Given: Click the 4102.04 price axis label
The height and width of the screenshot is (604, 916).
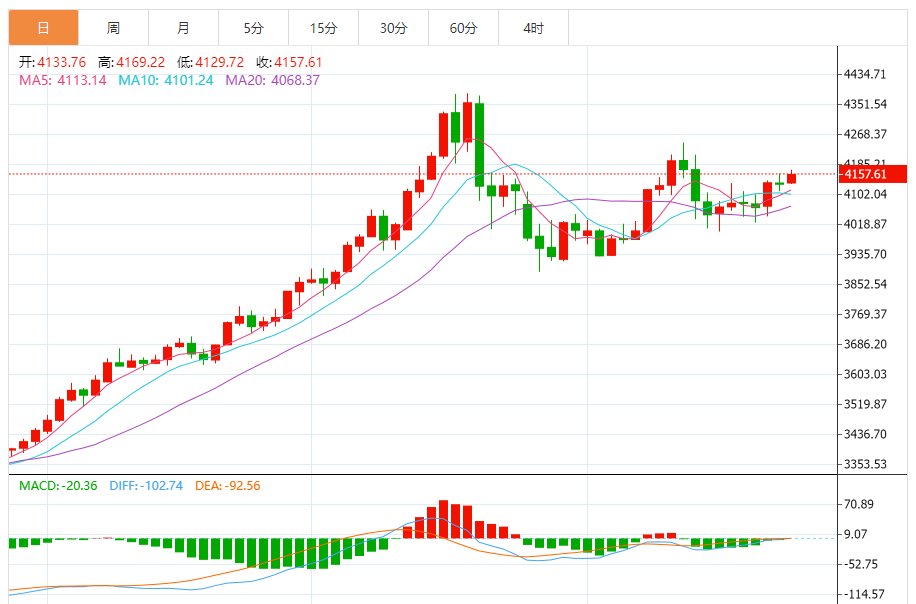Looking at the screenshot, I should tap(865, 194).
